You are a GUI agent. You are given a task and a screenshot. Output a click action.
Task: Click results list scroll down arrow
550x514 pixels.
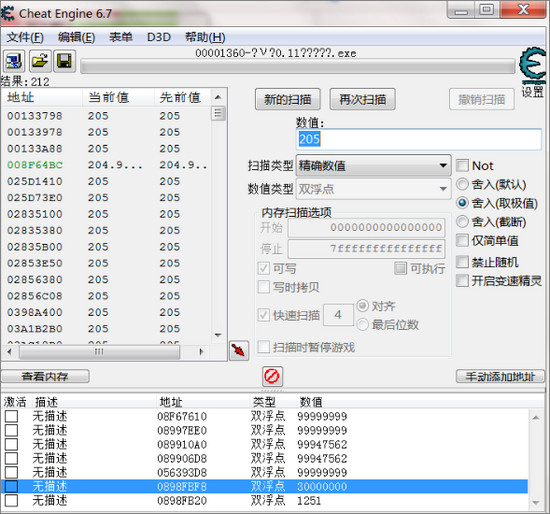pos(218,335)
